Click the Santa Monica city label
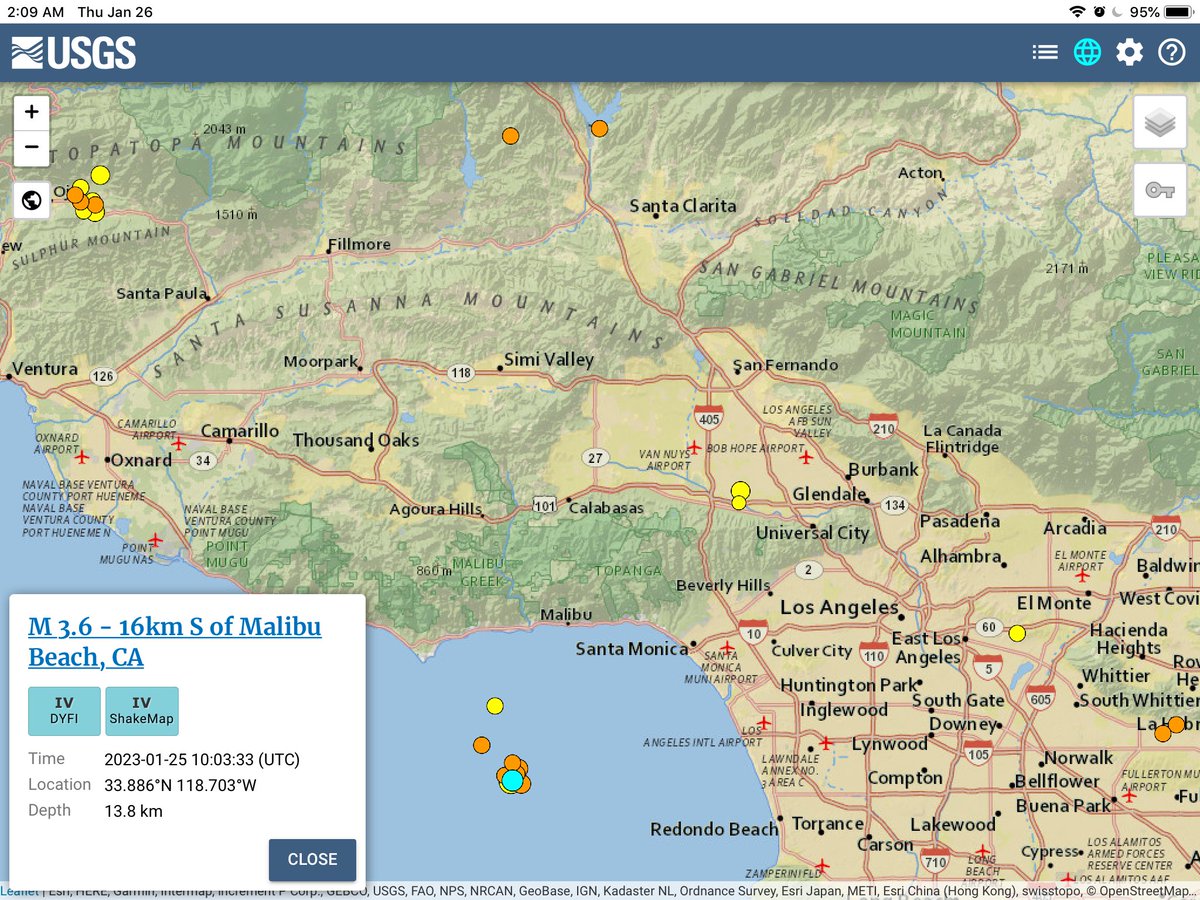The height and width of the screenshot is (900, 1200). click(631, 649)
